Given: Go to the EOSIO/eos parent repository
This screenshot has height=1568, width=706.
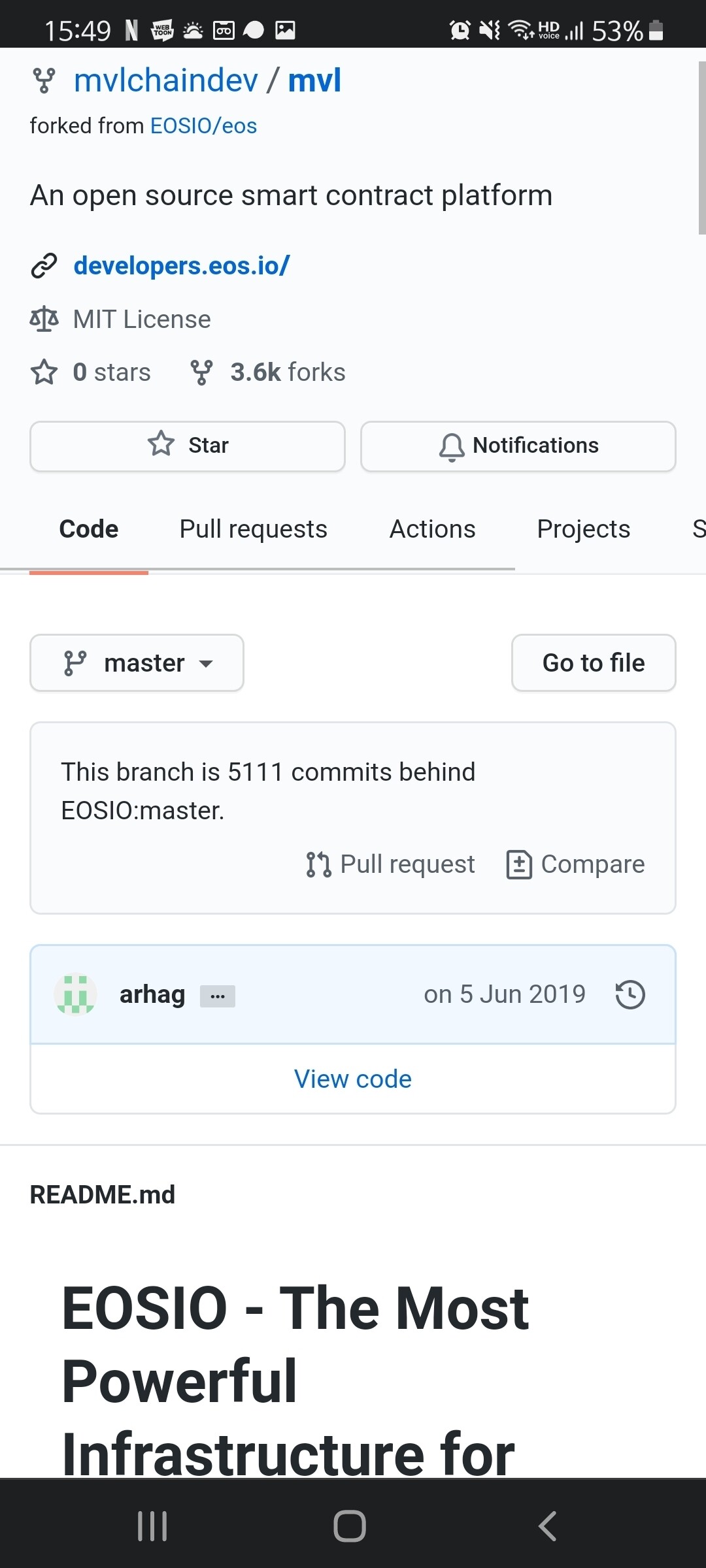Looking at the screenshot, I should [203, 125].
